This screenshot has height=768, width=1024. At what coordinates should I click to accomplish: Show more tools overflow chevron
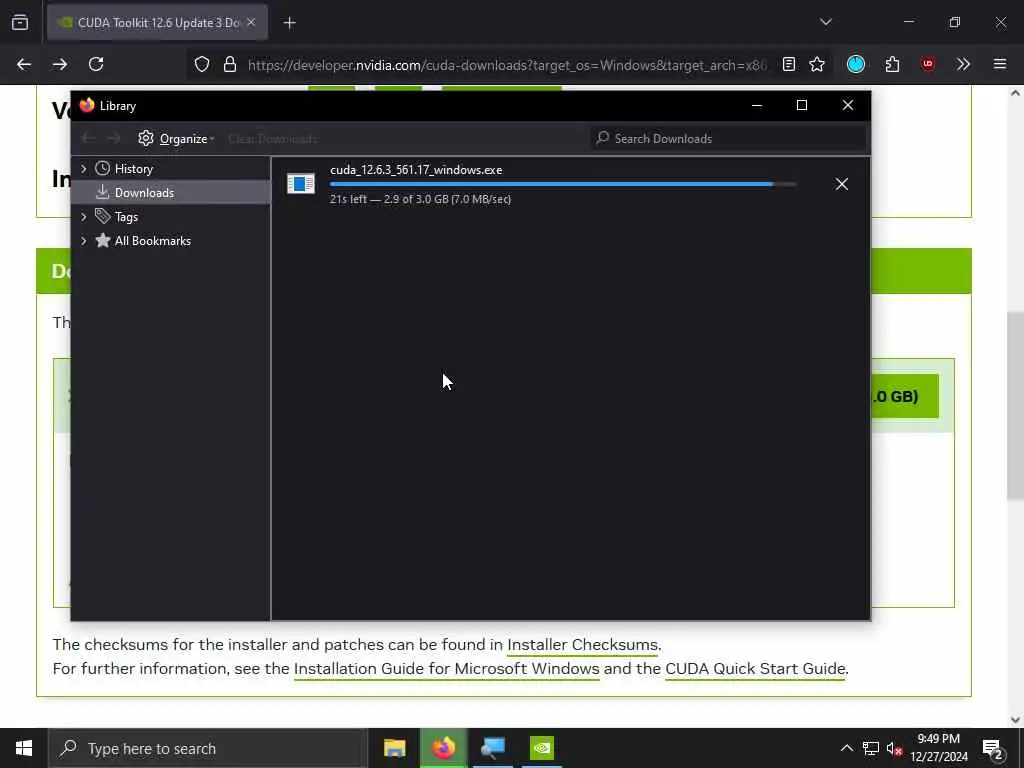[963, 64]
